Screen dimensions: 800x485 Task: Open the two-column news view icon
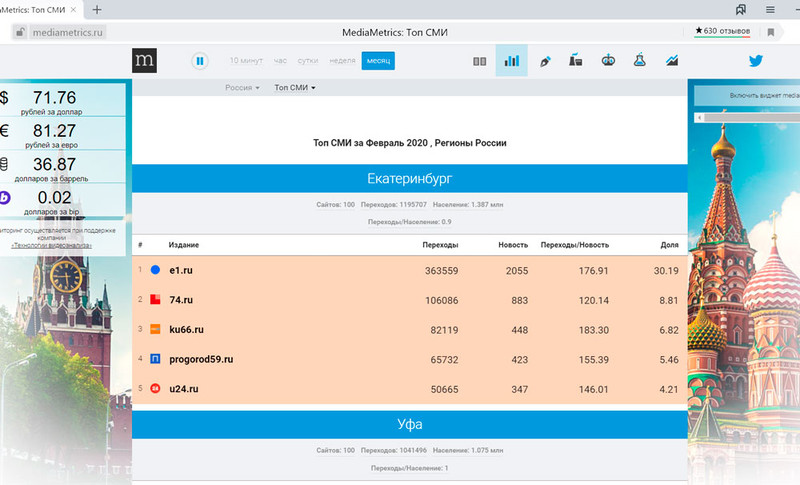480,61
